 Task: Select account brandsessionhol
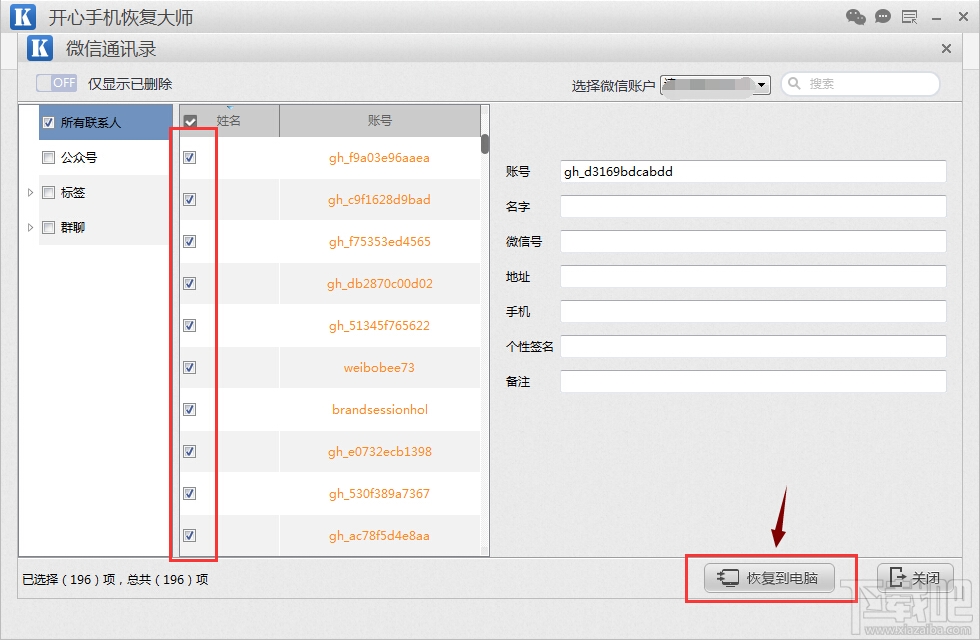(x=380, y=409)
